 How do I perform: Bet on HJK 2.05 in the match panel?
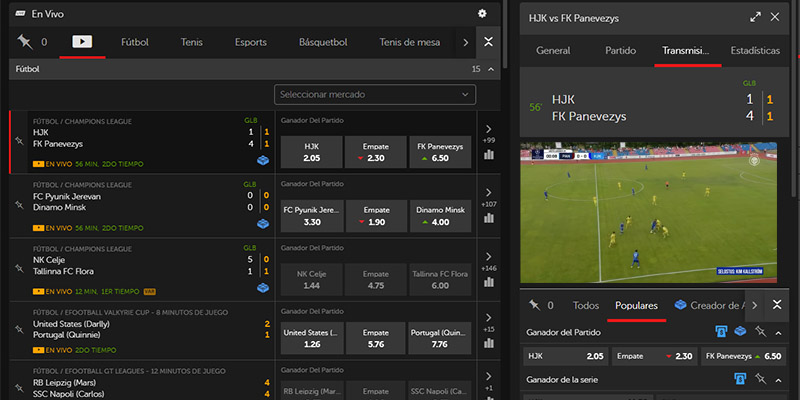[x=566, y=356]
